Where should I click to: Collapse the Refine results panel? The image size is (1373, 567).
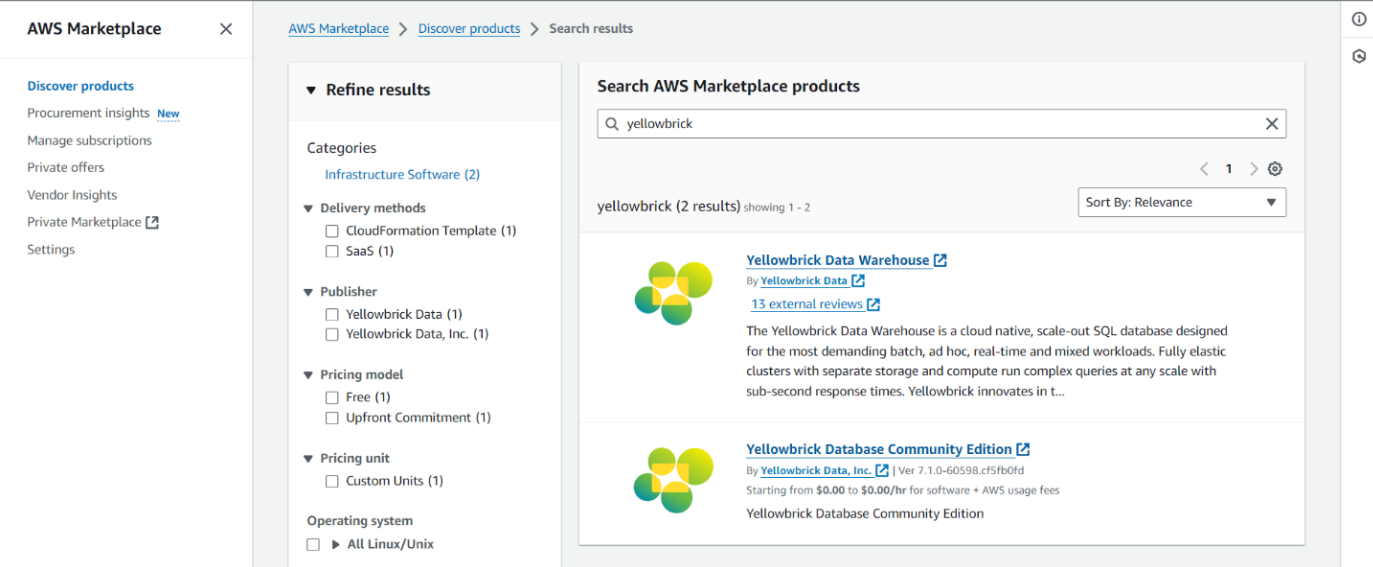(x=311, y=90)
